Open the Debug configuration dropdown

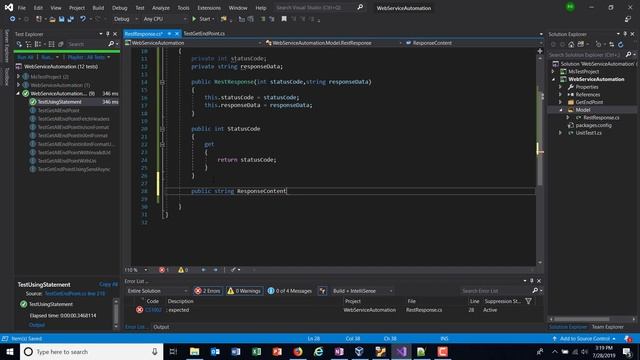(x=125, y=19)
